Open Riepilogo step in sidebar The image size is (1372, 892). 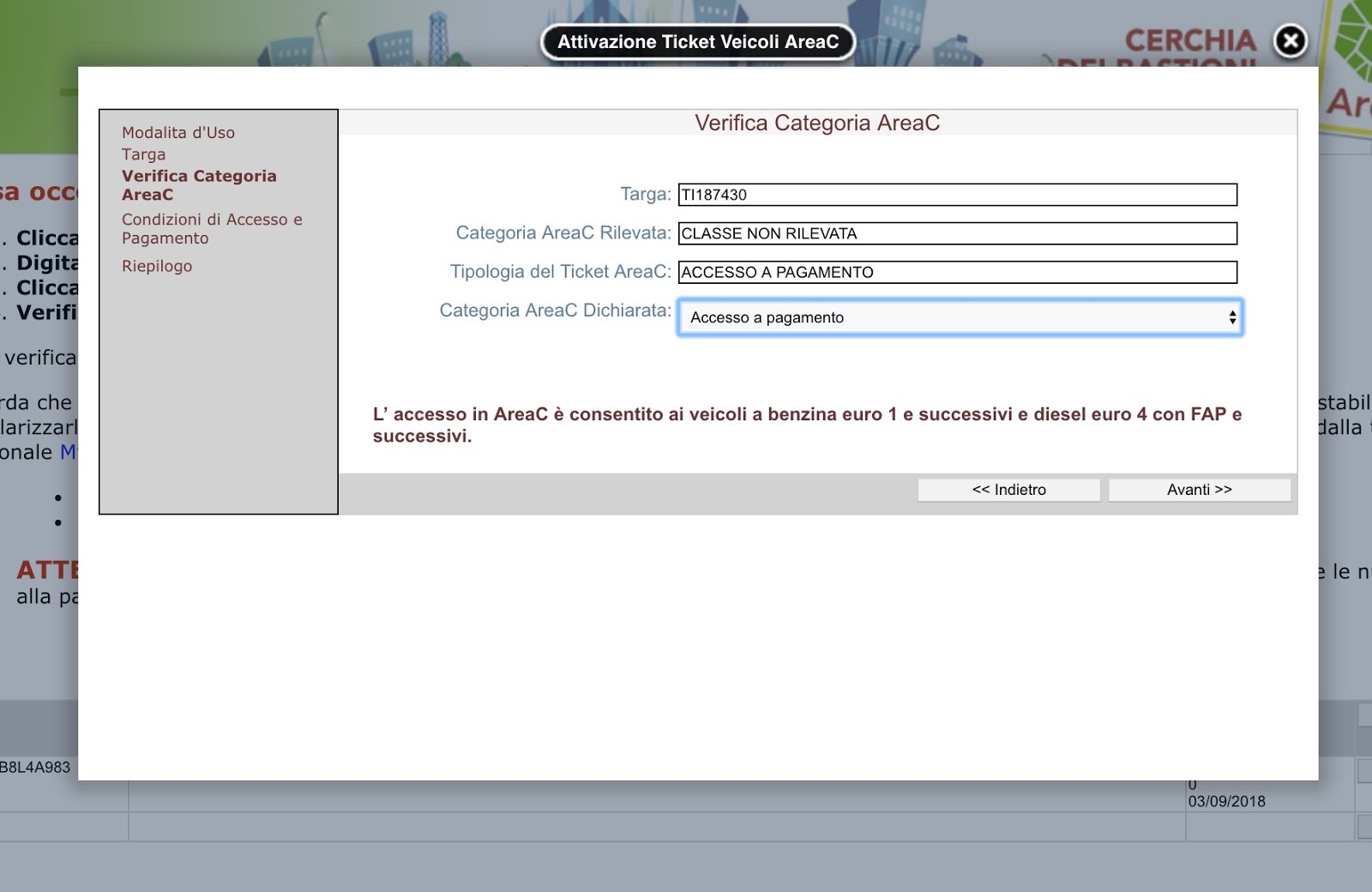pyautogui.click(x=157, y=266)
